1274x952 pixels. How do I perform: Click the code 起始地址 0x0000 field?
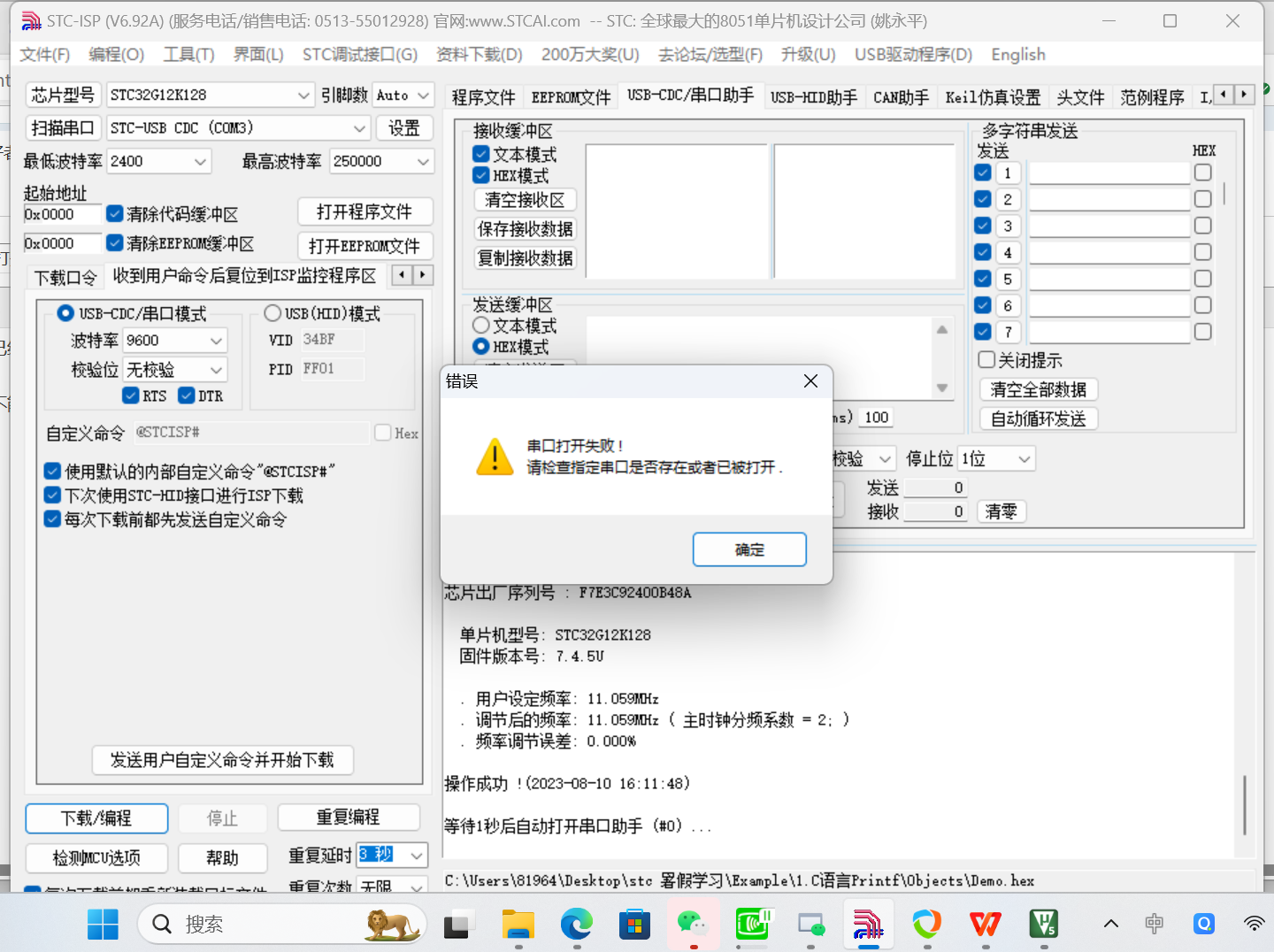tap(62, 214)
